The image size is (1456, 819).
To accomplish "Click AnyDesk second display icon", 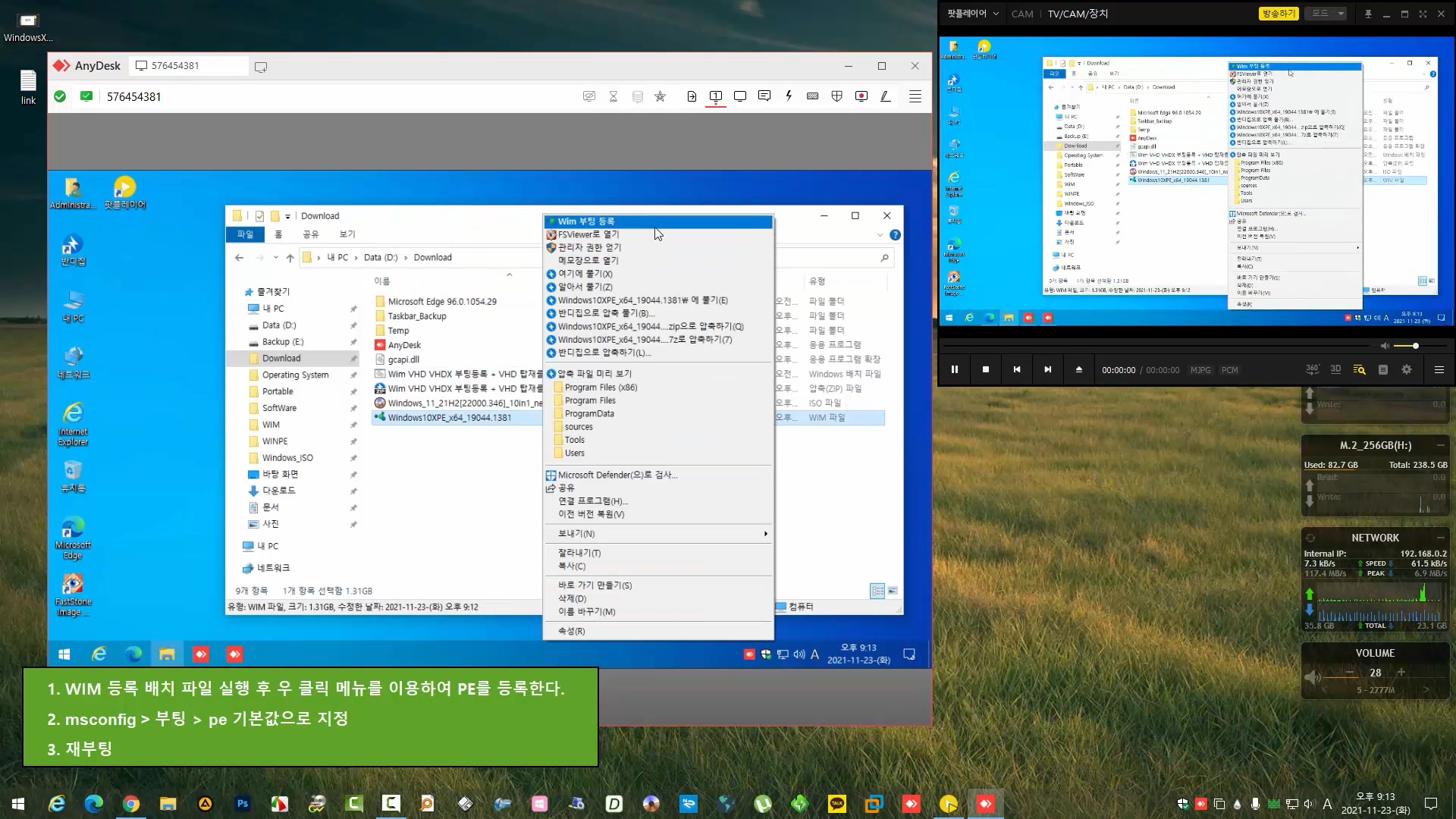I will tap(740, 96).
